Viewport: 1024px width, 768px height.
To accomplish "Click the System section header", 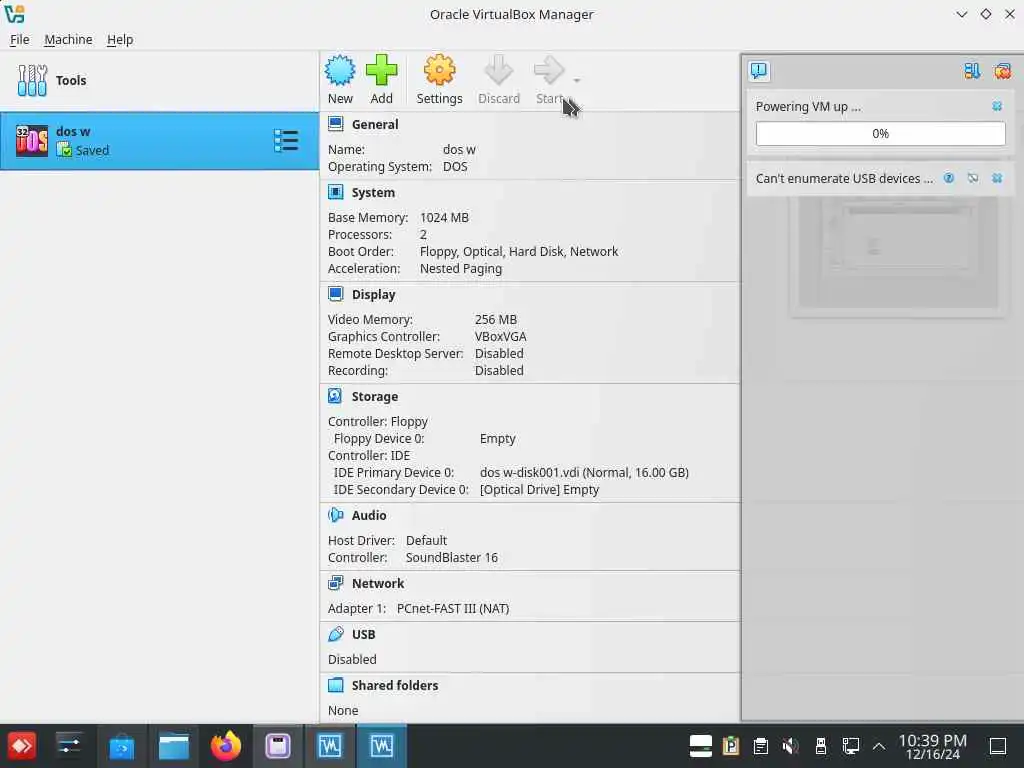I will [x=373, y=193].
